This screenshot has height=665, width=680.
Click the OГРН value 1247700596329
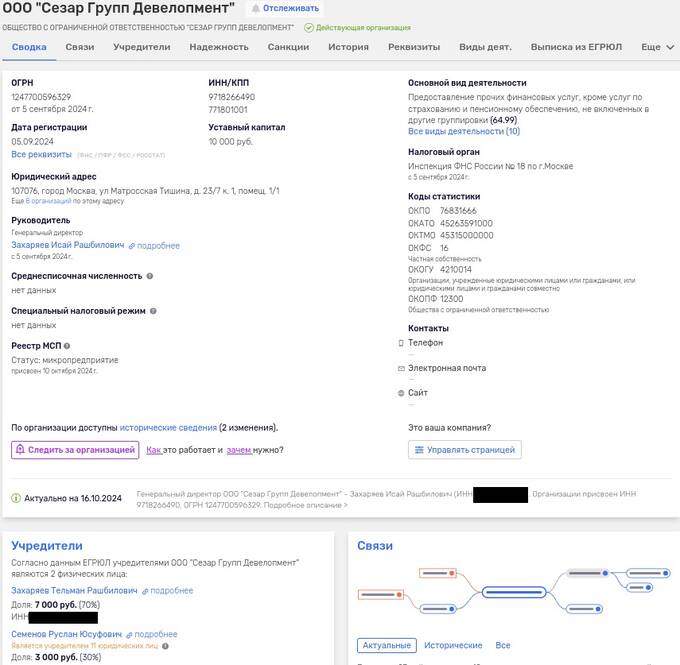pyautogui.click(x=41, y=97)
